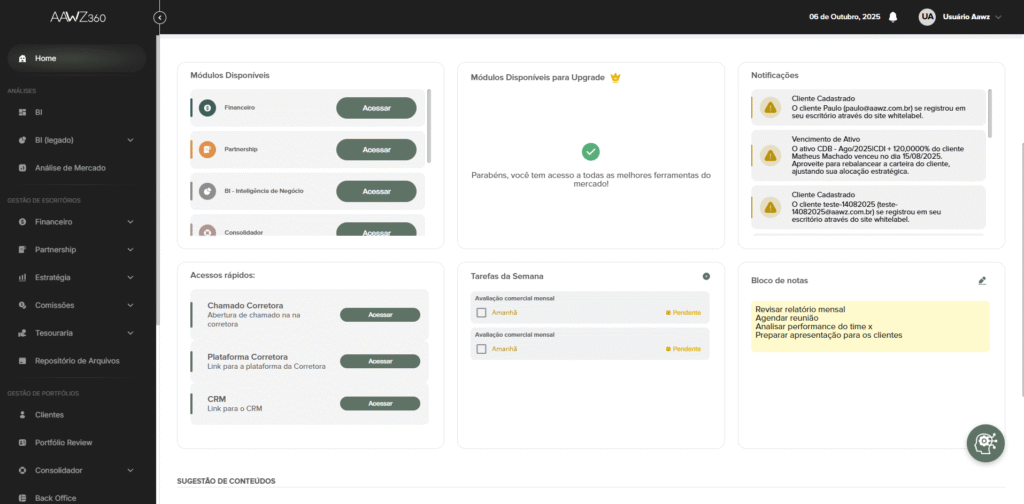
Task: Go to Clientes in the sidebar
Action: (x=49, y=414)
